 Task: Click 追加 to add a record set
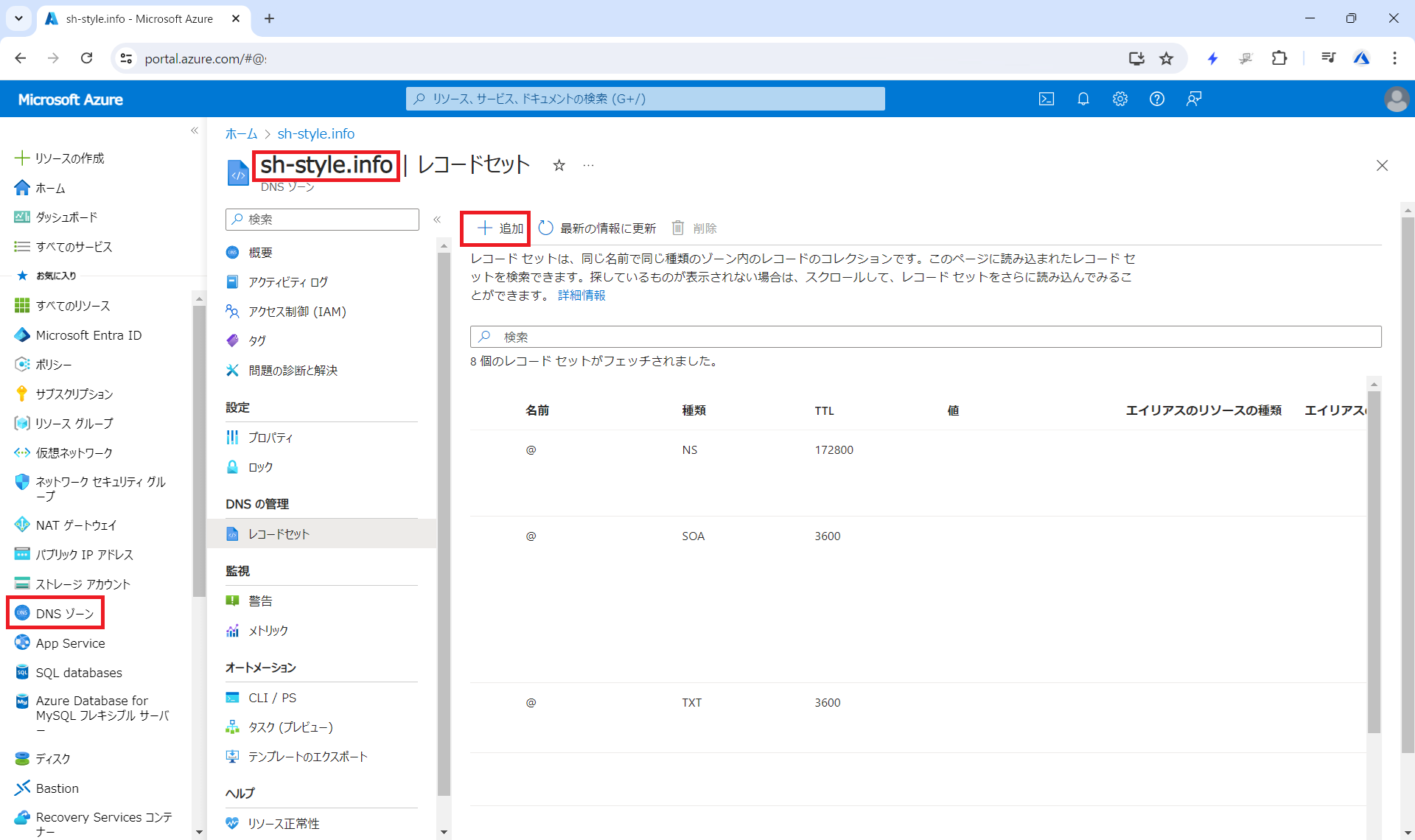click(x=500, y=228)
